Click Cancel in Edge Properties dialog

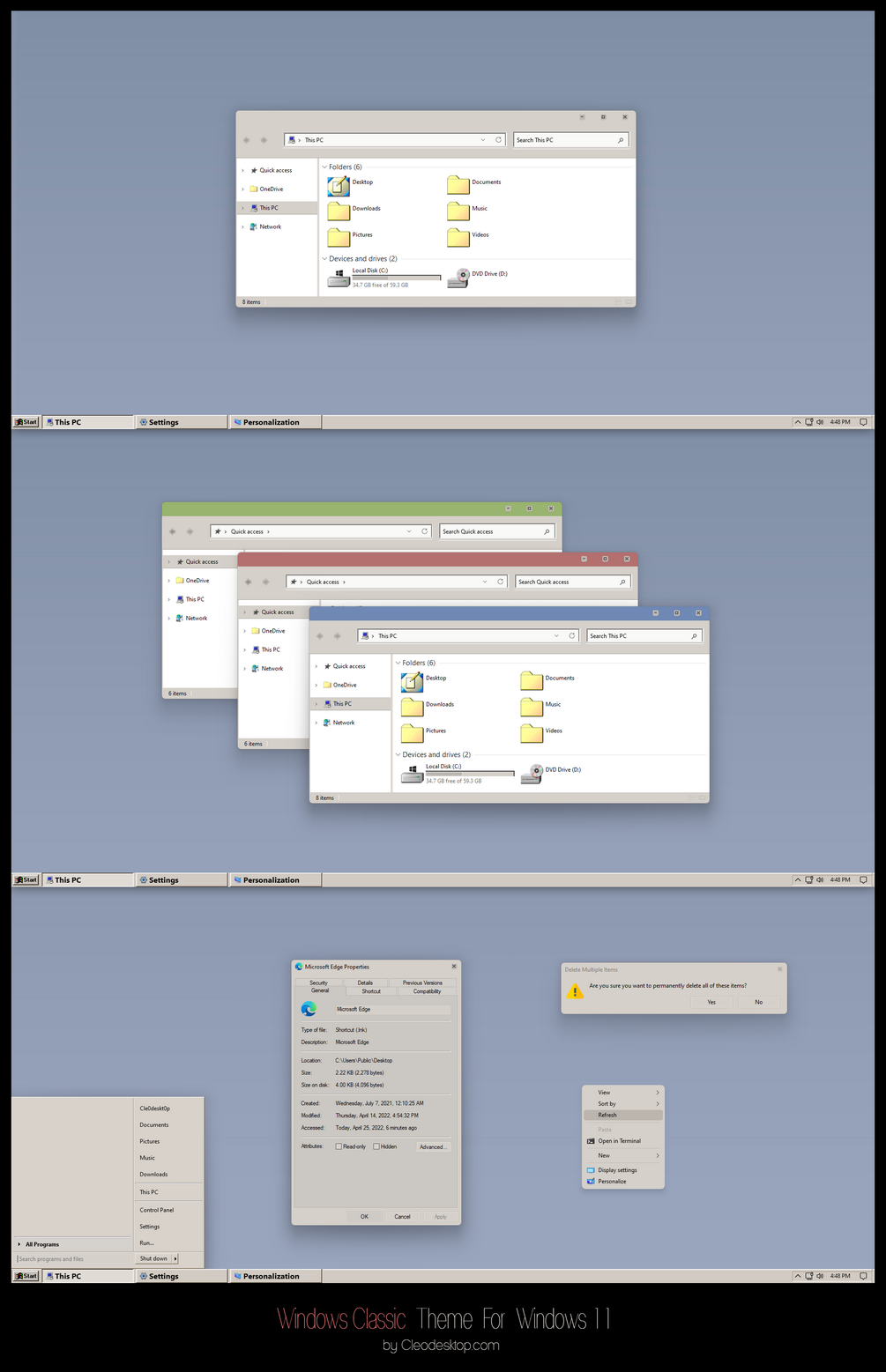[x=402, y=1216]
